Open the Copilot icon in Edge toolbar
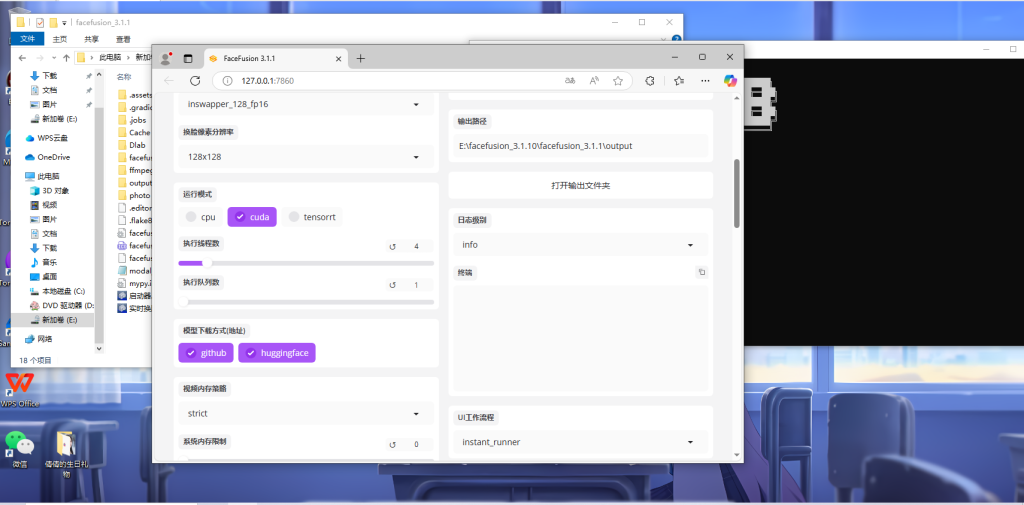The height and width of the screenshot is (505, 1024). pos(730,80)
